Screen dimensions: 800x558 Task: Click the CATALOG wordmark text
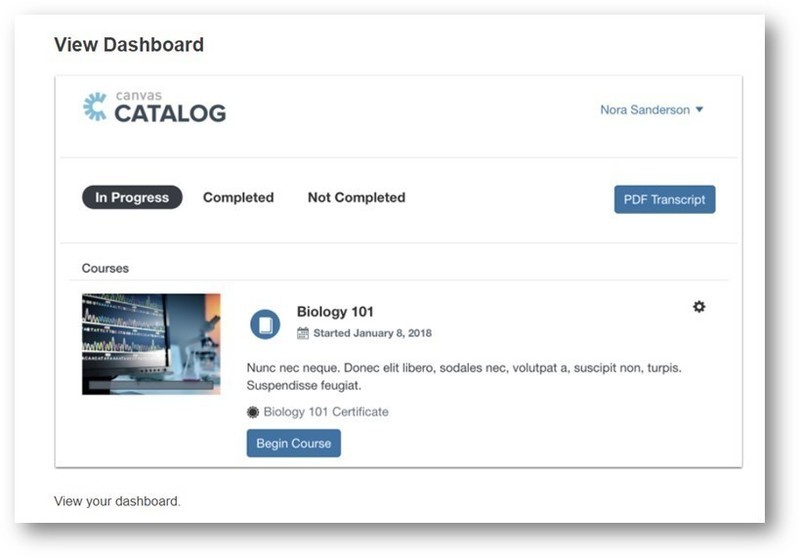[170, 113]
